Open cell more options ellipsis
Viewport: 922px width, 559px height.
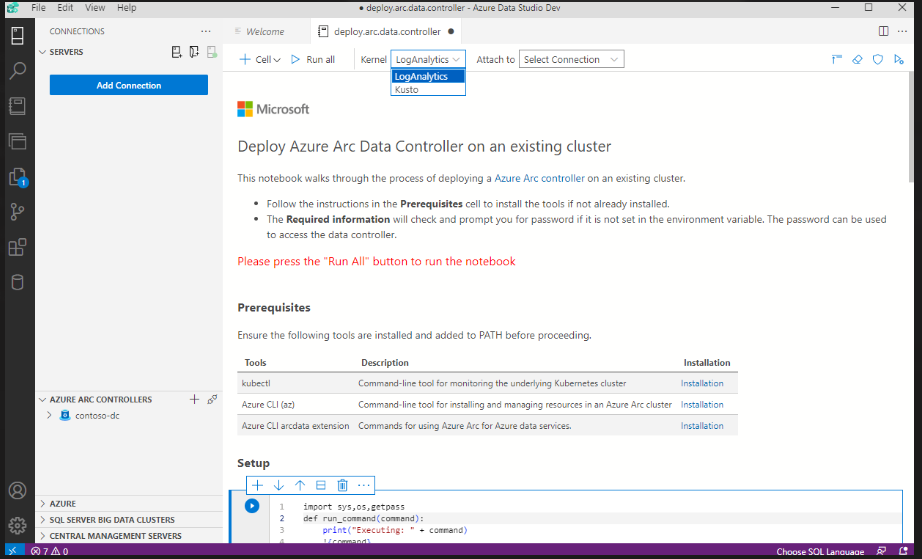(364, 486)
